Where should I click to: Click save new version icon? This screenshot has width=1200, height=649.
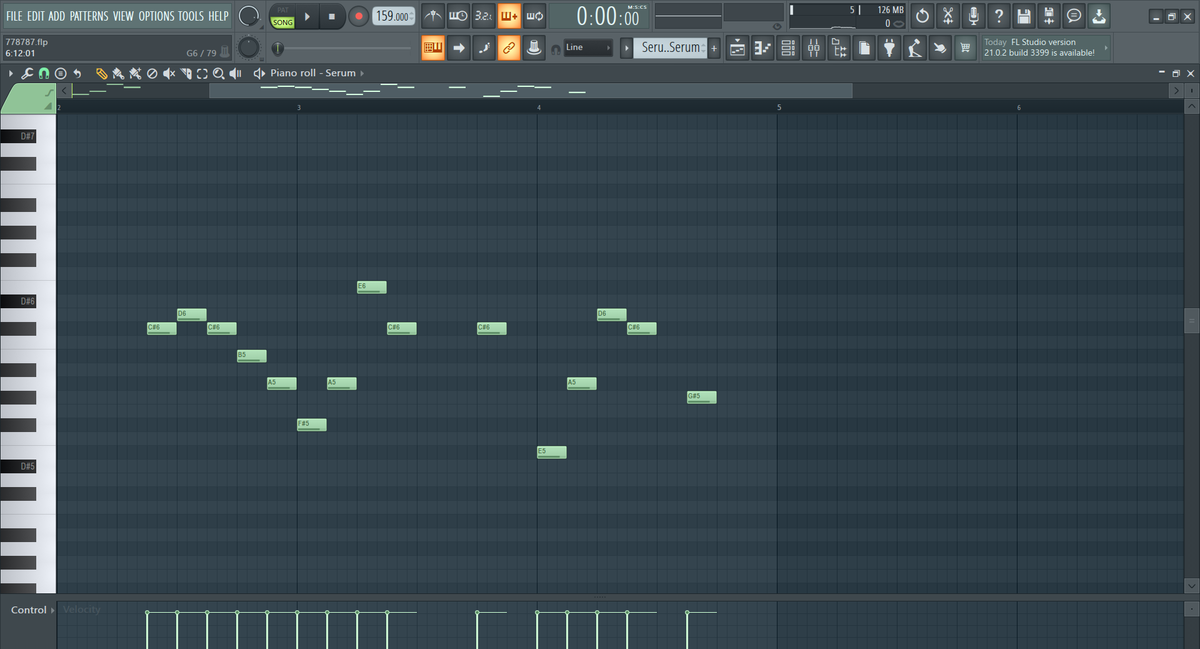(1048, 16)
